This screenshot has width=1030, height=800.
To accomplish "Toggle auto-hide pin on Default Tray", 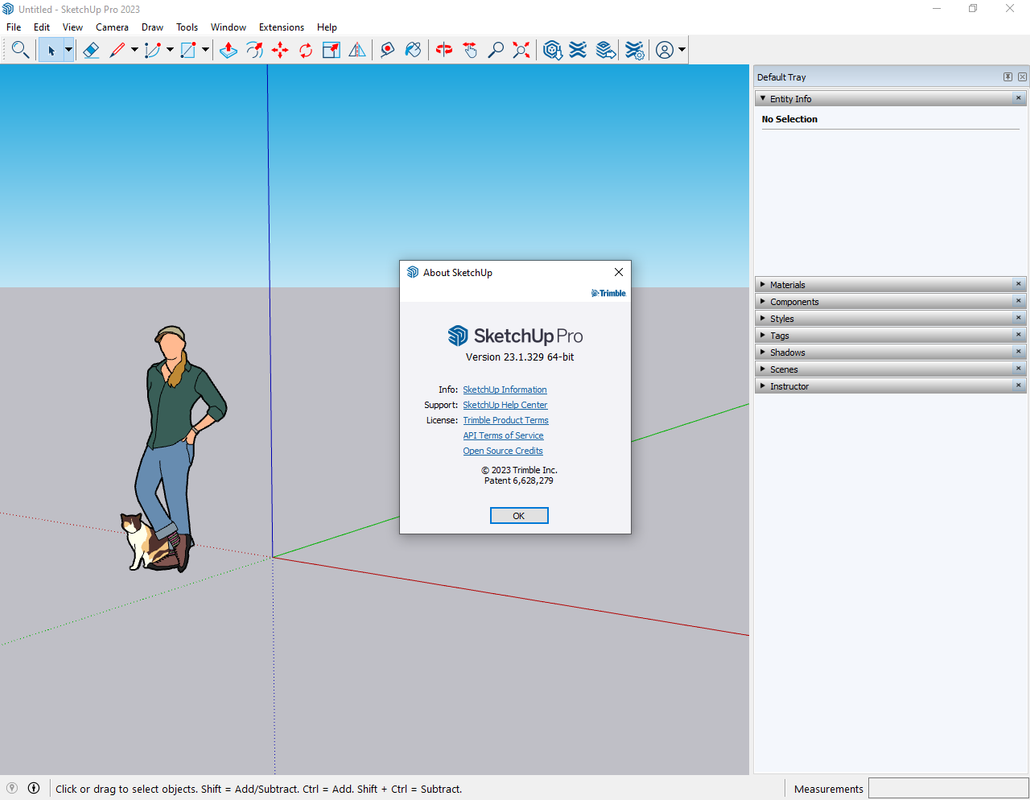I will pyautogui.click(x=1008, y=77).
